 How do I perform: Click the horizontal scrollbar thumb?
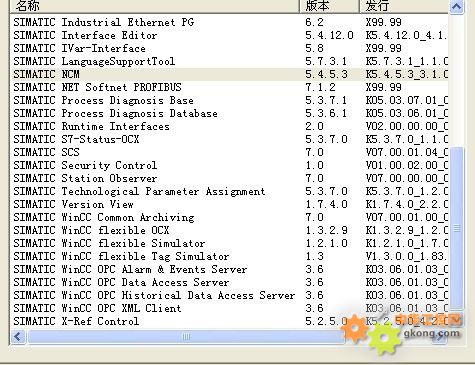pyautogui.click(x=186, y=337)
